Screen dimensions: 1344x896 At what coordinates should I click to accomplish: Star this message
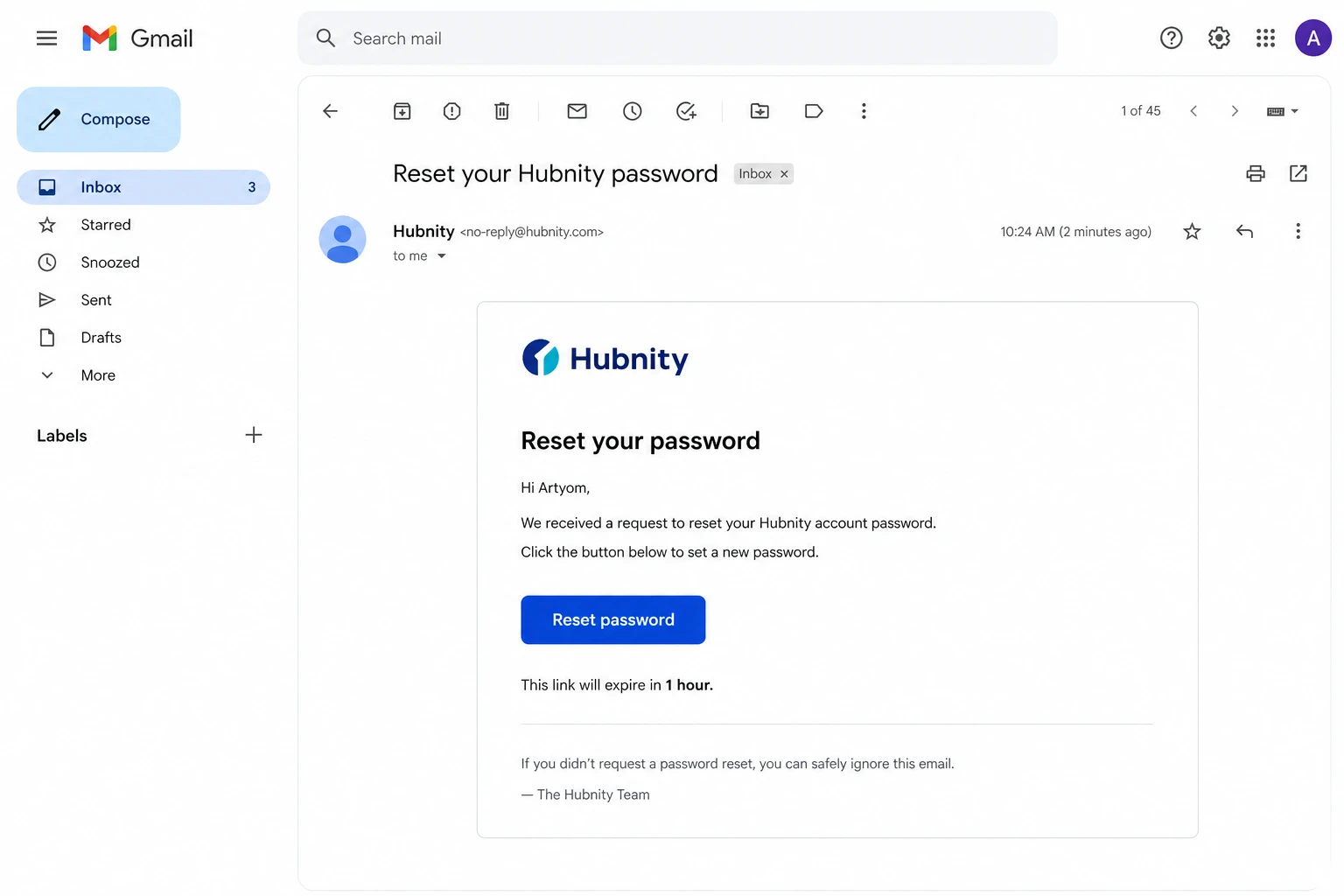[1192, 232]
